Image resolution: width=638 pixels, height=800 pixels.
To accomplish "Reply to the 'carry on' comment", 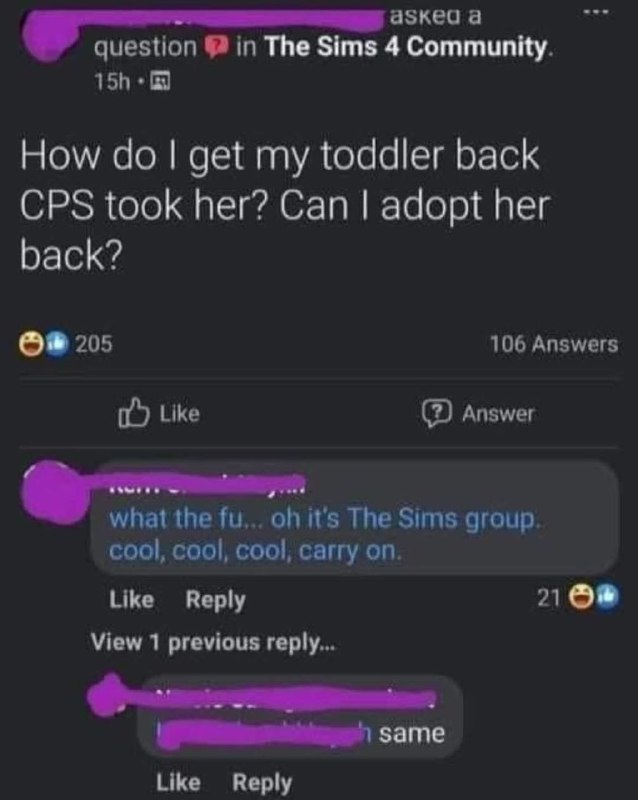I will click(x=215, y=599).
